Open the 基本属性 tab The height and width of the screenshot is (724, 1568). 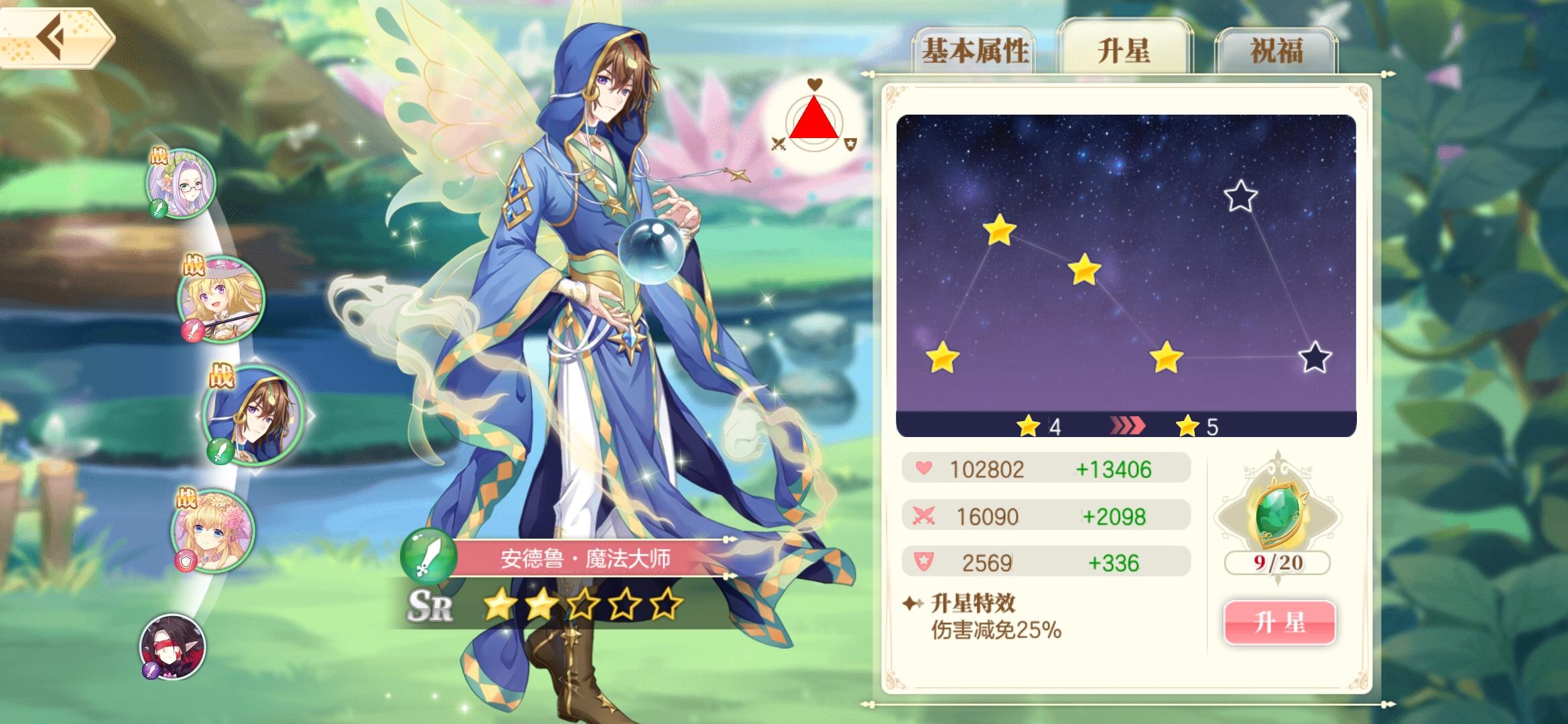click(974, 51)
